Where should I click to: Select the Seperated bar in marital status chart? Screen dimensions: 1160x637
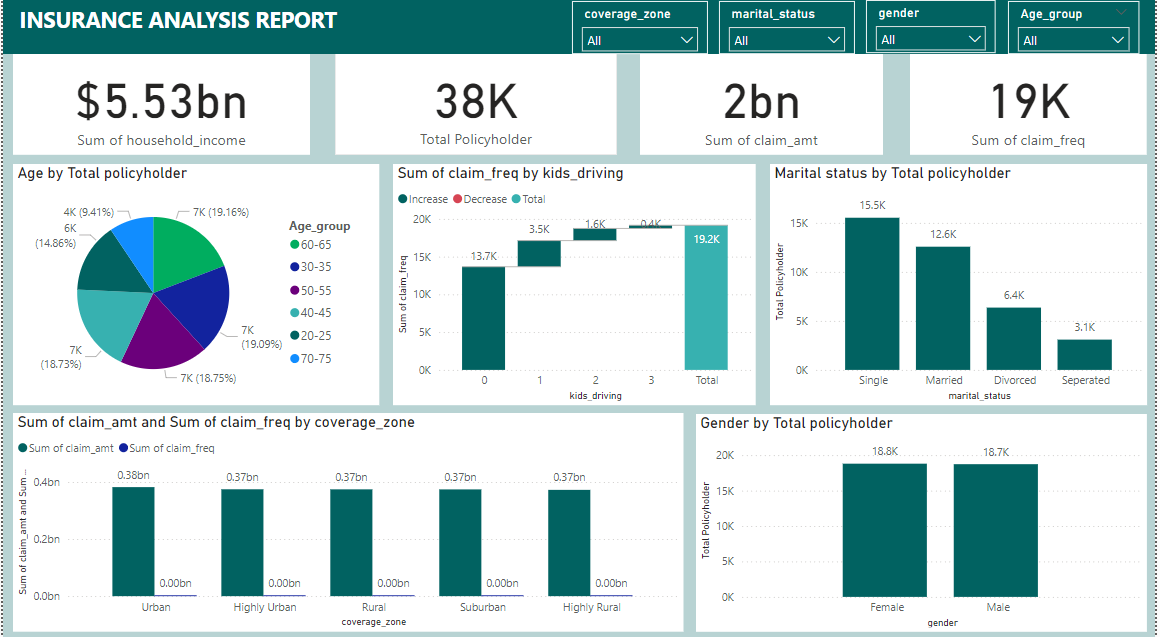1085,354
